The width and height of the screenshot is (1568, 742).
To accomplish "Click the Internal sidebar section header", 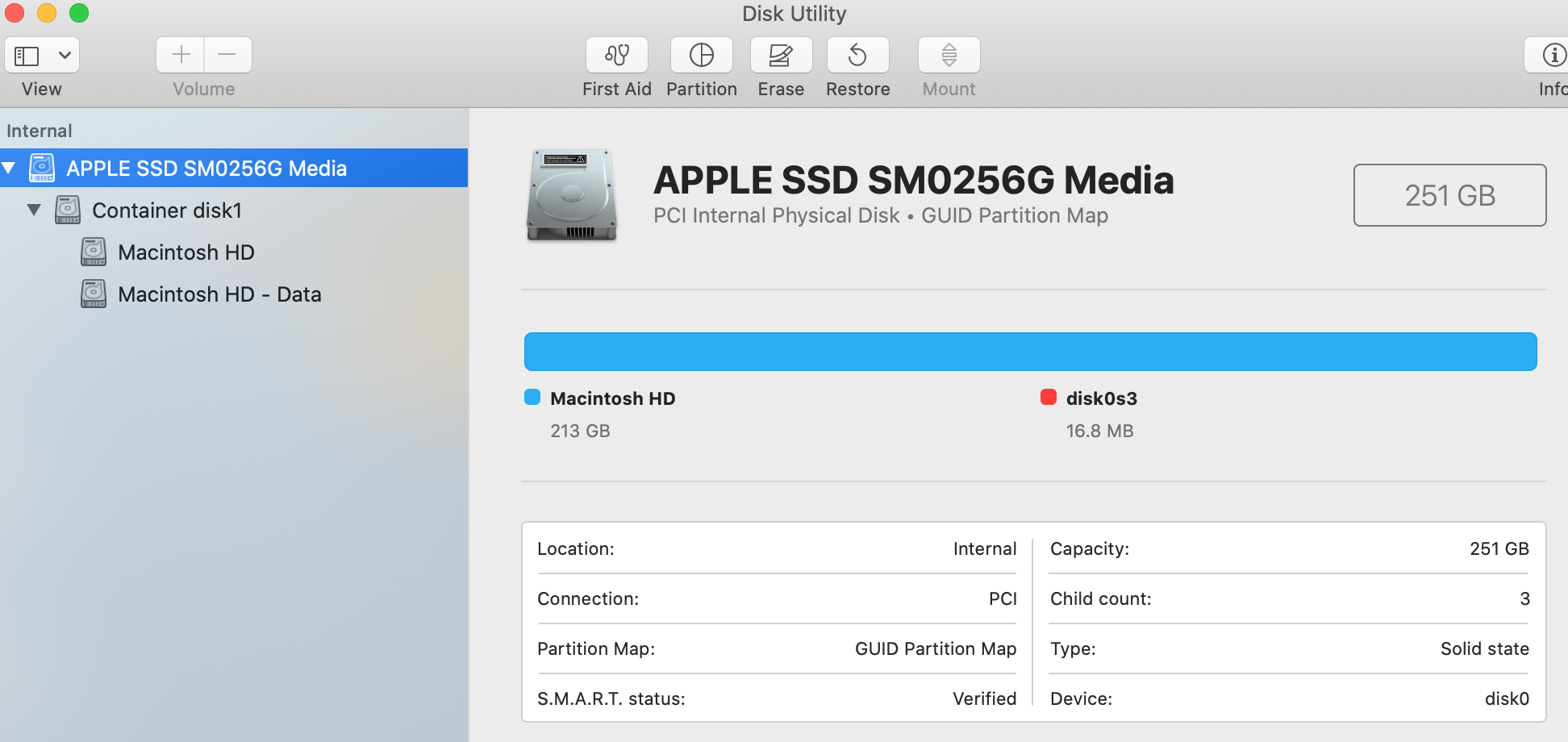I will point(40,131).
